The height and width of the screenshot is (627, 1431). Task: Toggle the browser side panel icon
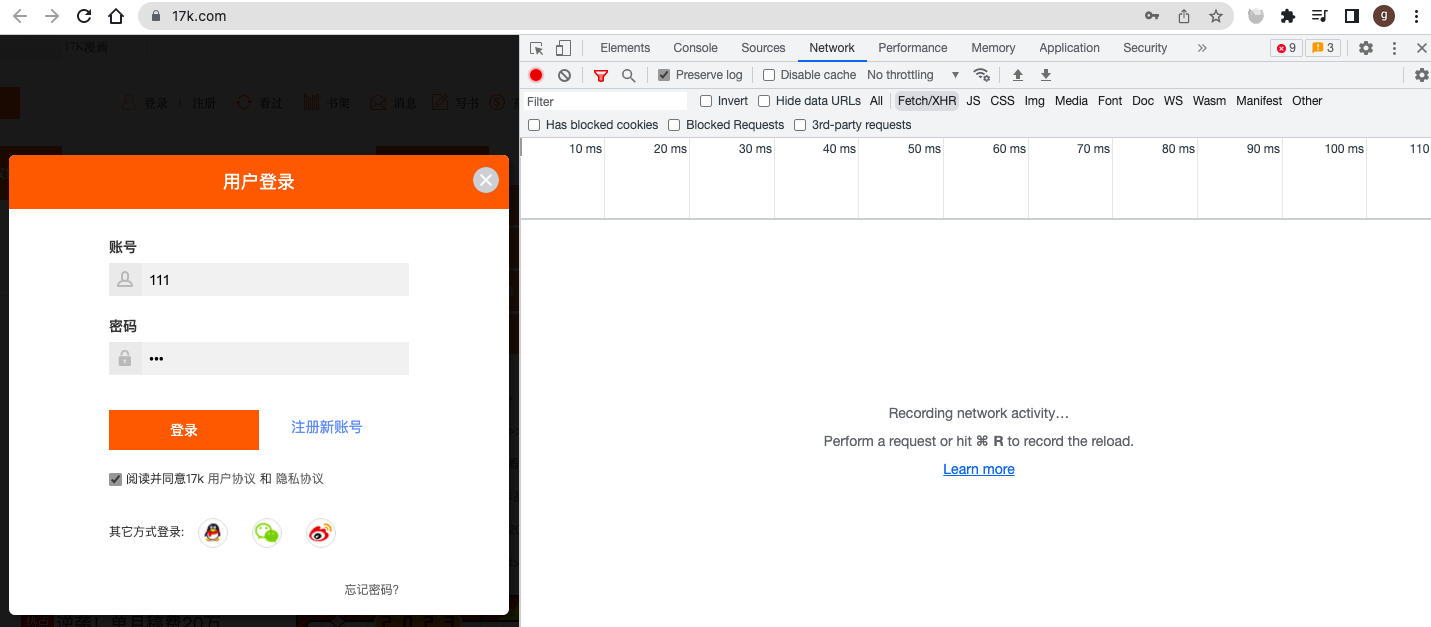pyautogui.click(x=1352, y=16)
